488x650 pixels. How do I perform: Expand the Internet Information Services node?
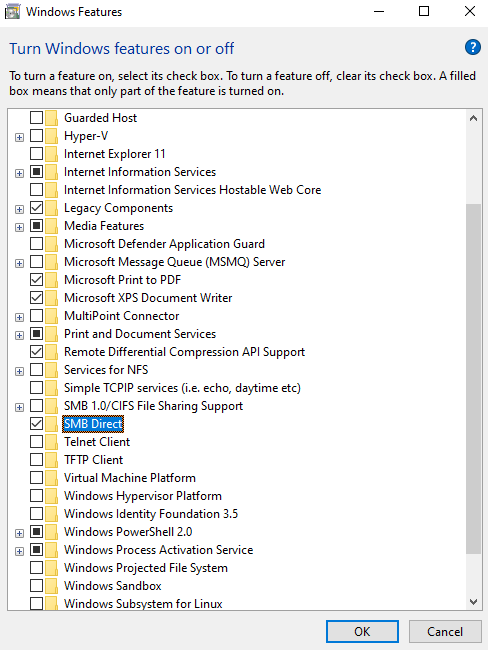[19, 173]
